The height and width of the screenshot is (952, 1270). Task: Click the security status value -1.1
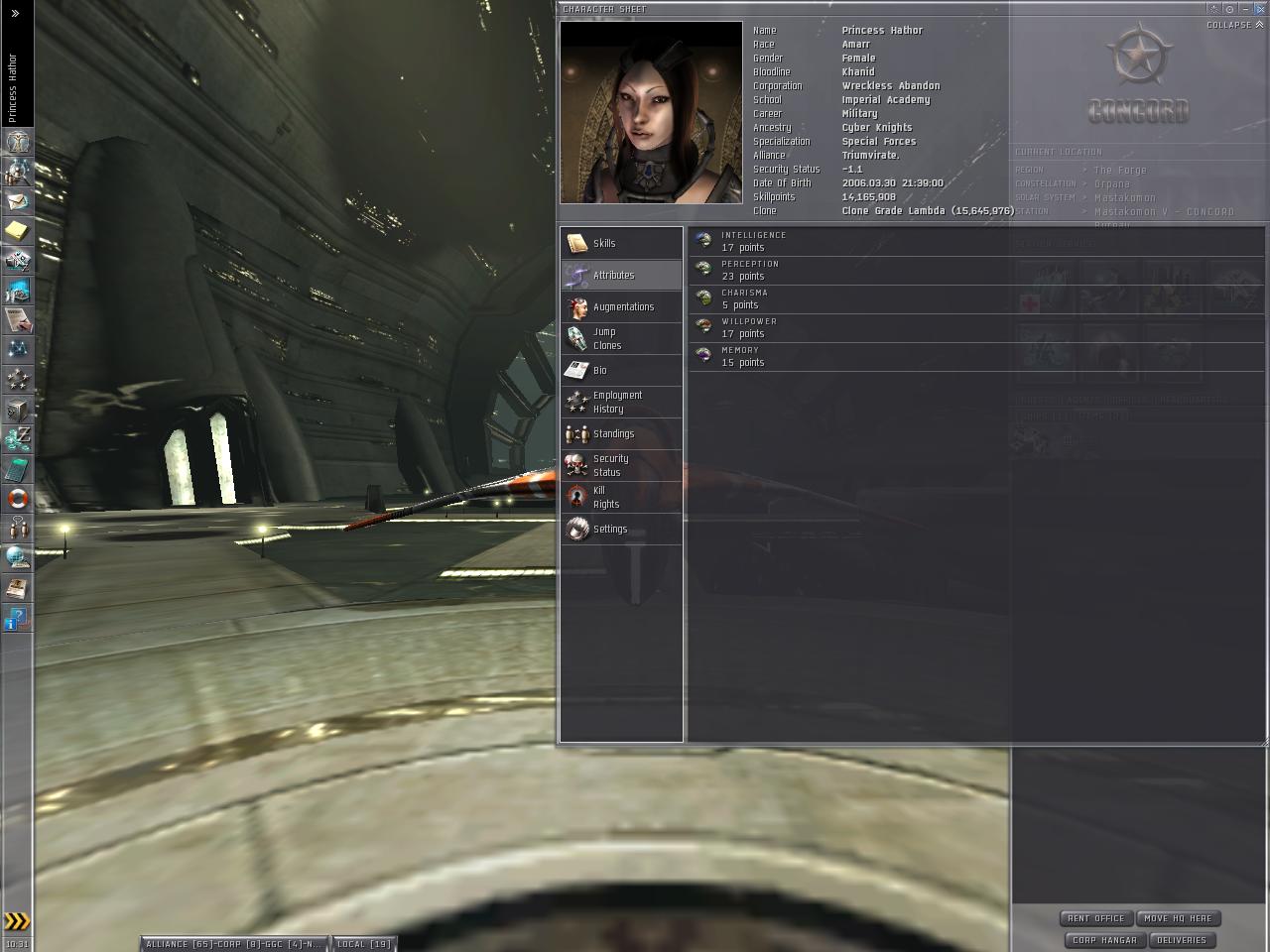(x=852, y=169)
